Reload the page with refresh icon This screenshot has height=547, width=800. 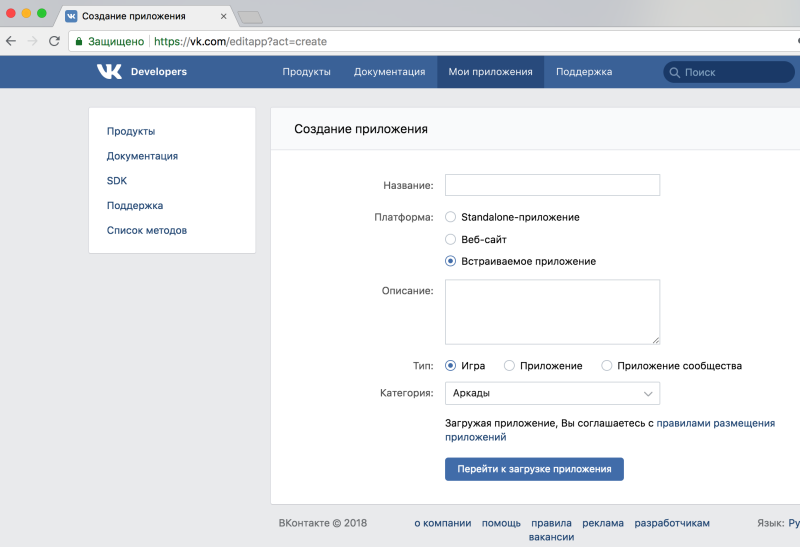54,41
